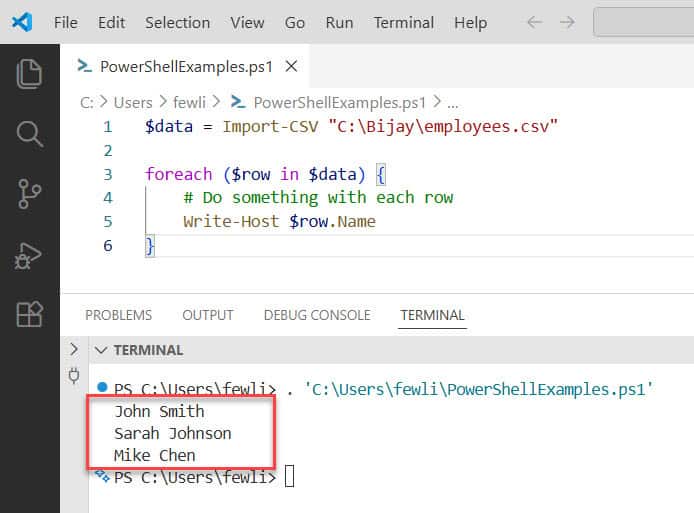Click Mike Chen in terminal output
694x513 pixels.
coord(154,455)
